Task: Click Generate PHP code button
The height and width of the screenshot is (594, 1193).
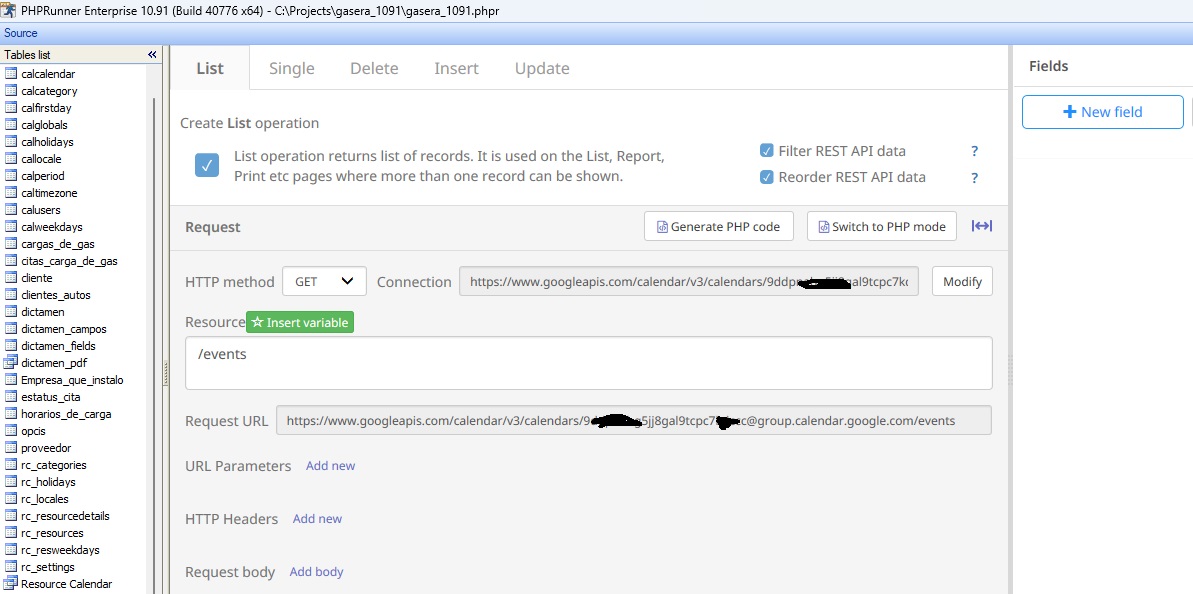Action: [718, 227]
